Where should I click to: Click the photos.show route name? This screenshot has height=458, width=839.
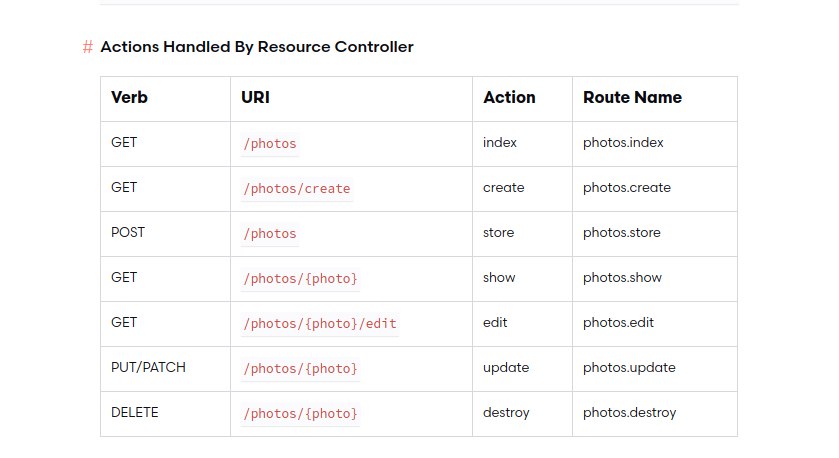(622, 278)
